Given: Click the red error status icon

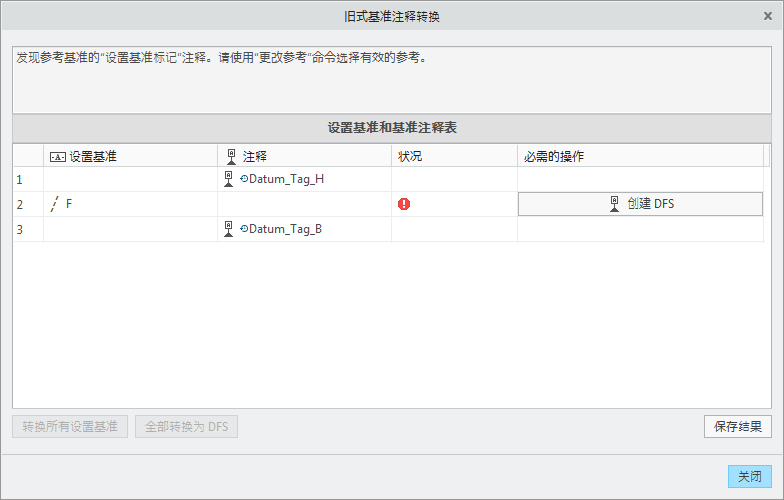Looking at the screenshot, I should click(404, 204).
